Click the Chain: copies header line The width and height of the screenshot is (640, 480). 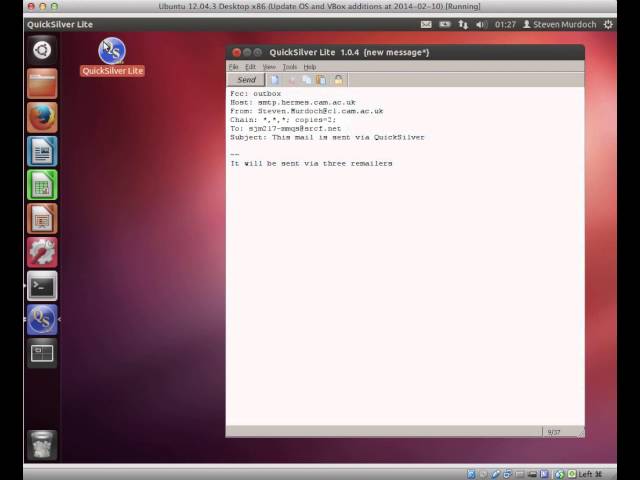tap(283, 120)
